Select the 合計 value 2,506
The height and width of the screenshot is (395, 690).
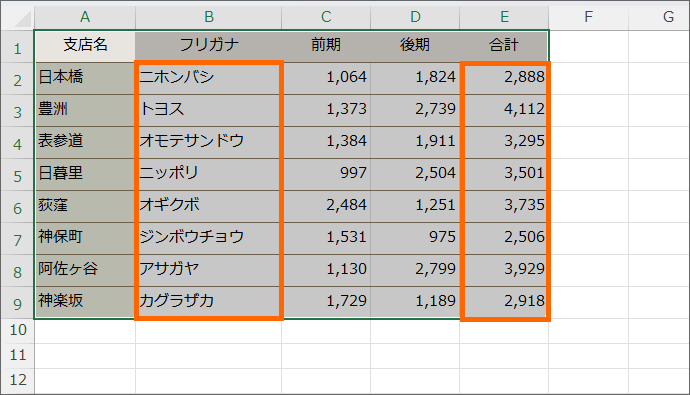(504, 239)
